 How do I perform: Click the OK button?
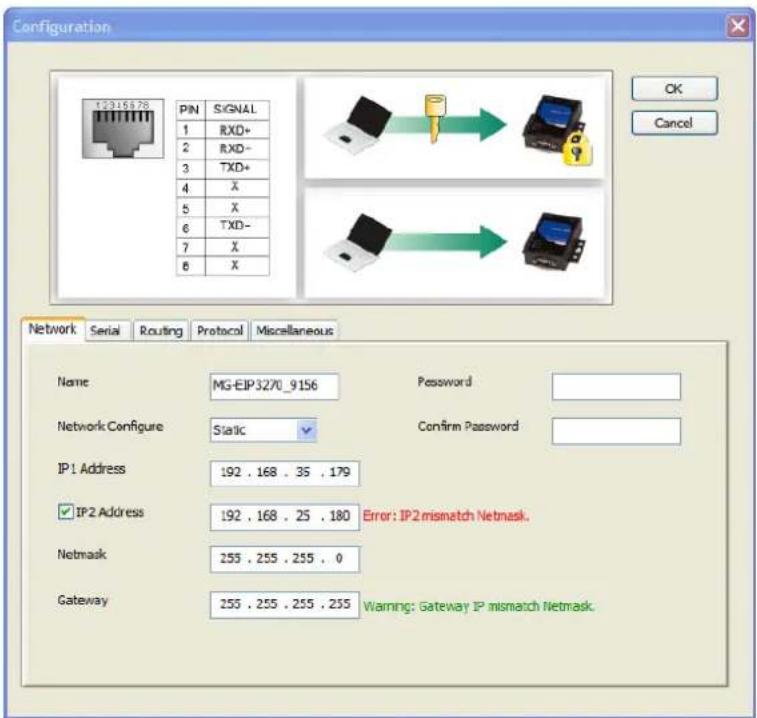click(674, 89)
